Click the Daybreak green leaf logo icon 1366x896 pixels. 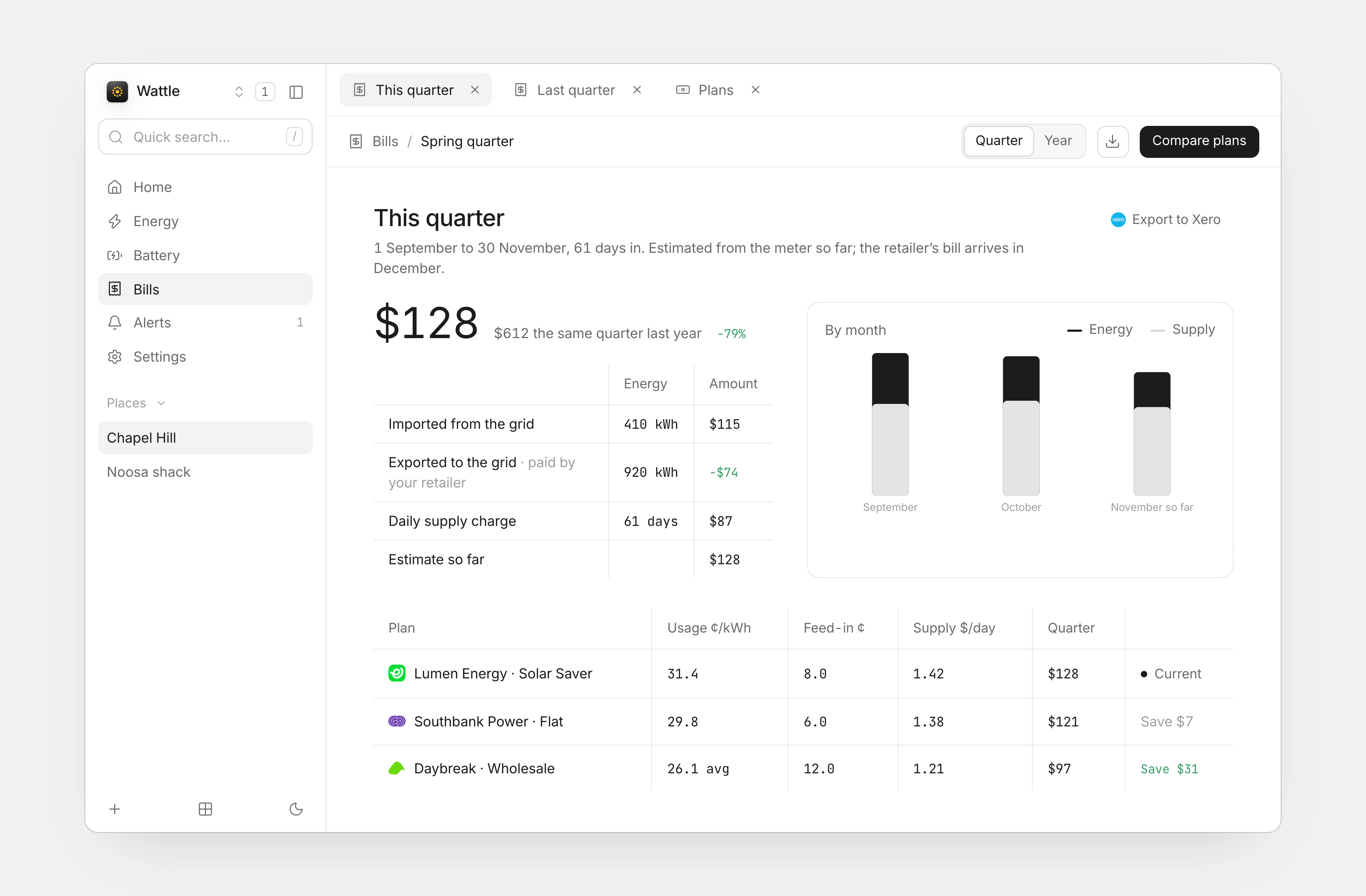point(397,769)
